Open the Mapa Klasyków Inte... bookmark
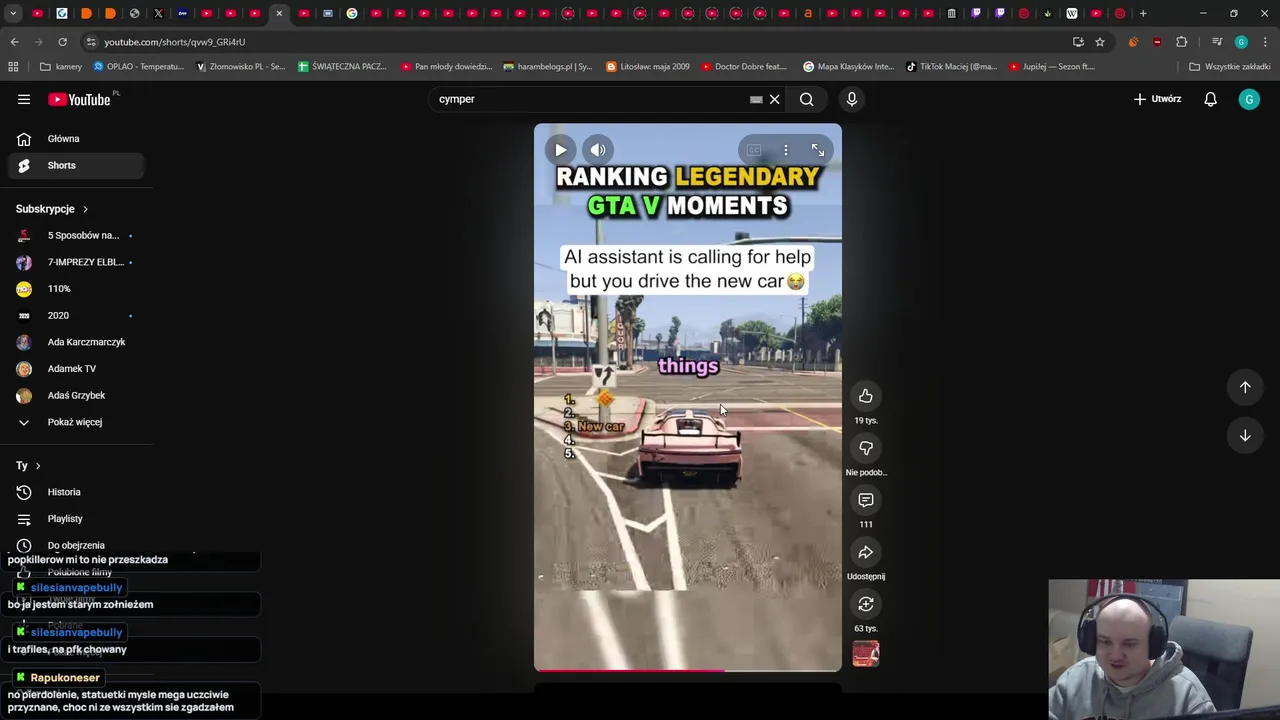The image size is (1280, 720). 849,67
